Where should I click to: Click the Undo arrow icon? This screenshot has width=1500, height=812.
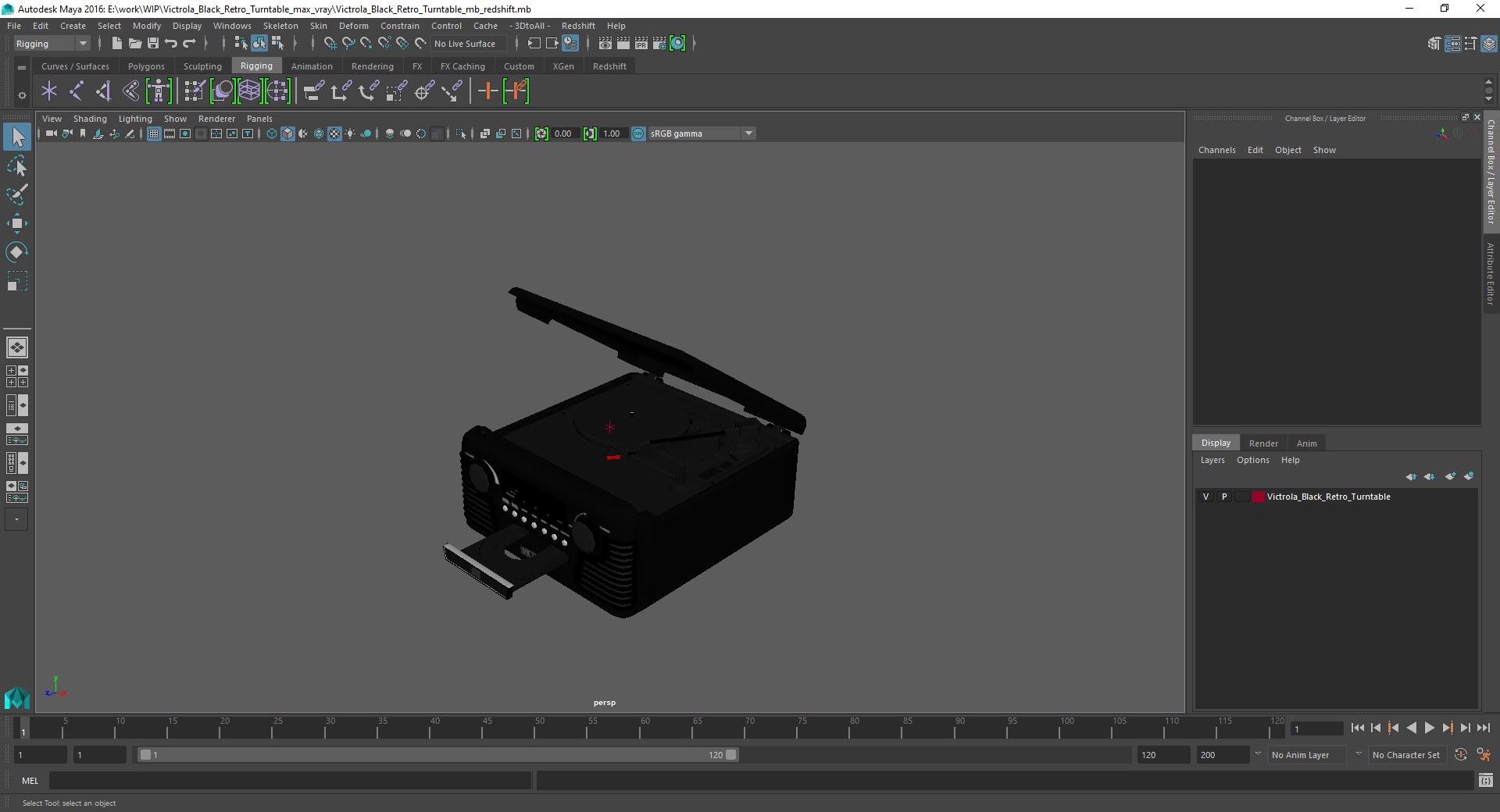tap(171, 44)
